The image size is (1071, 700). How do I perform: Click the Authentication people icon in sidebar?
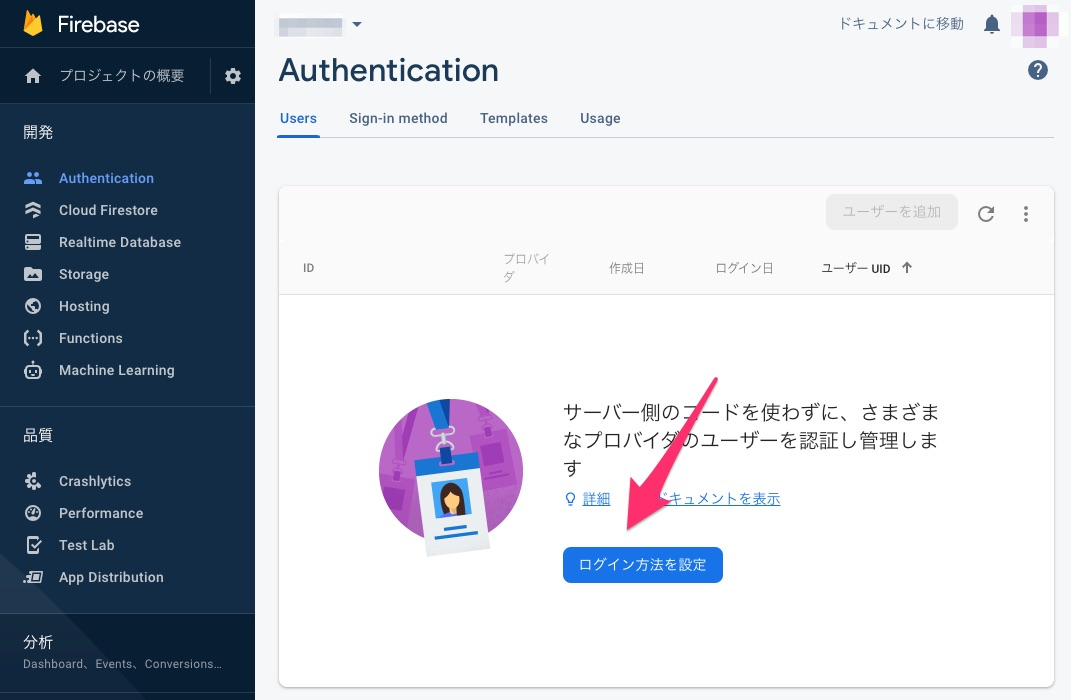point(33,178)
